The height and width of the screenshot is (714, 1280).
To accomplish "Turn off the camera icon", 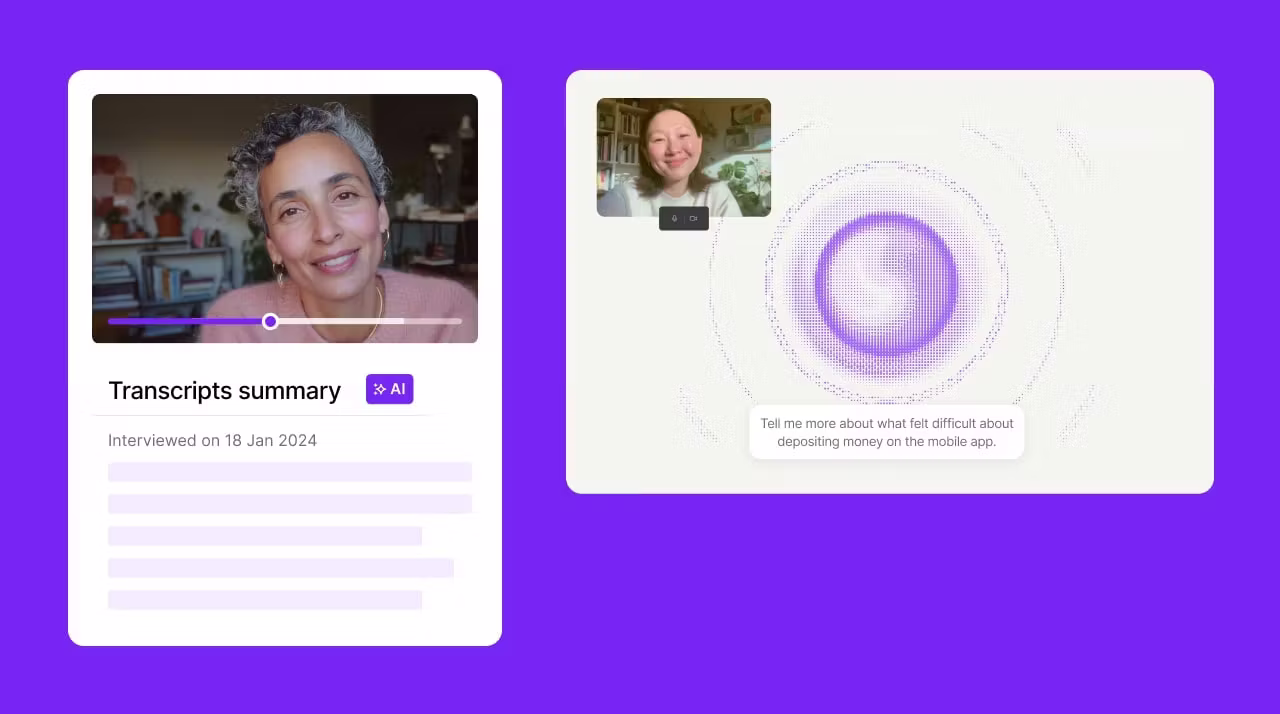I will tap(694, 218).
